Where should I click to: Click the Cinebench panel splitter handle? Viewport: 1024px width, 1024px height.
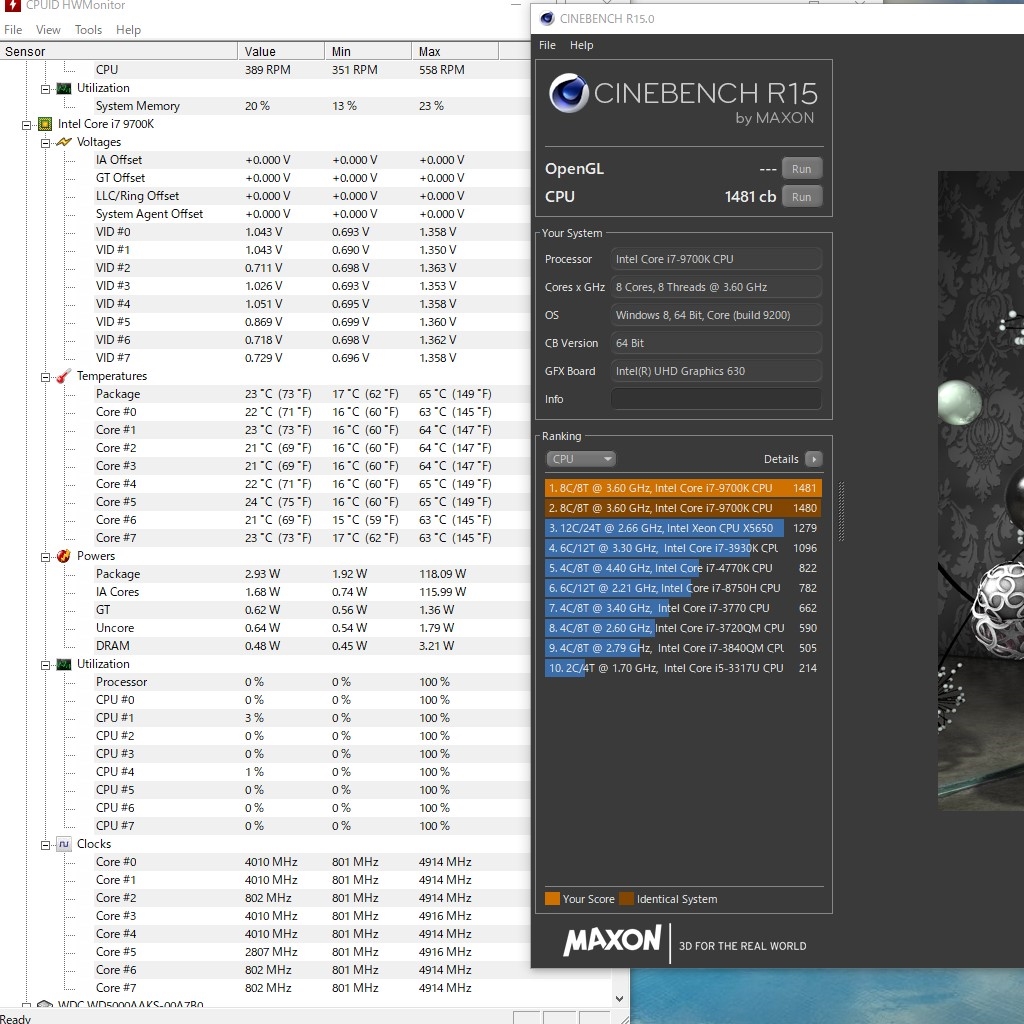(x=841, y=511)
